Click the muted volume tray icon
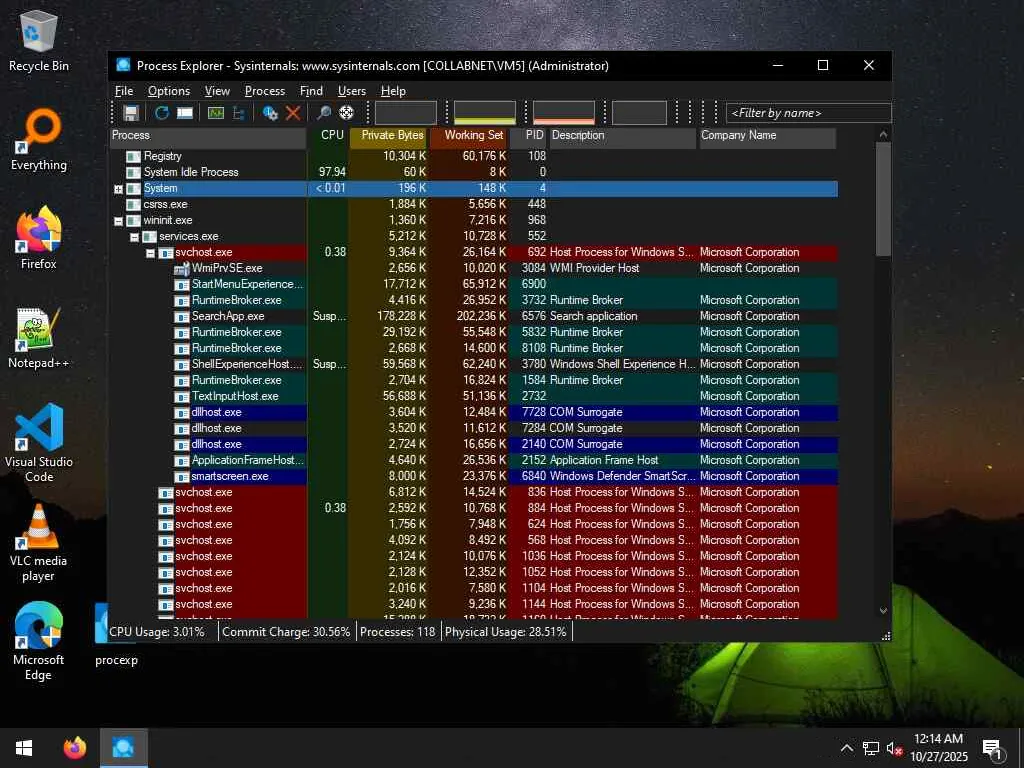The image size is (1024, 768). click(x=895, y=748)
